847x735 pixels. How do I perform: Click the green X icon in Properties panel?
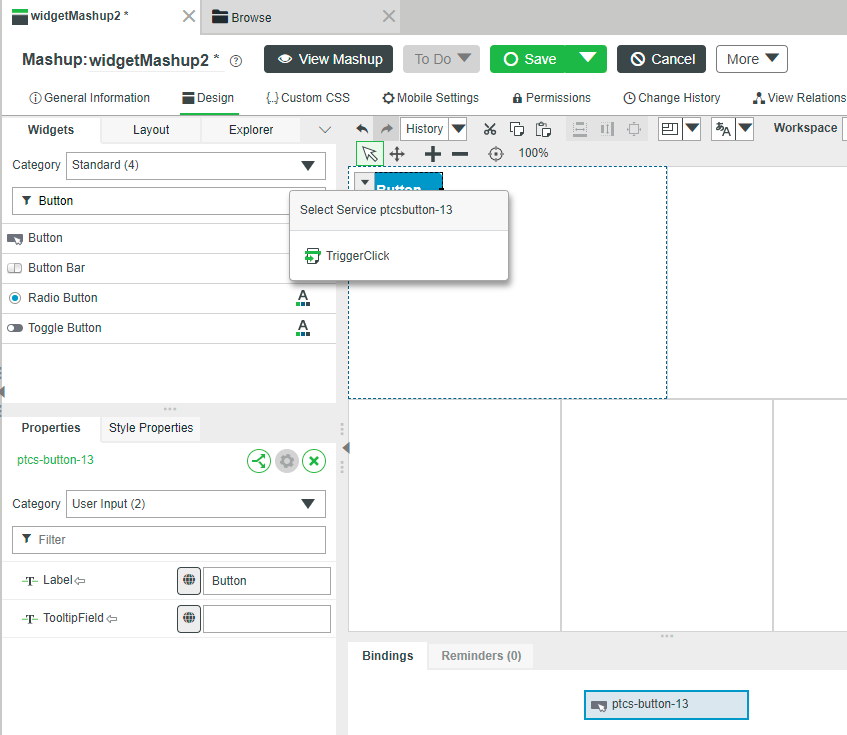tap(314, 461)
